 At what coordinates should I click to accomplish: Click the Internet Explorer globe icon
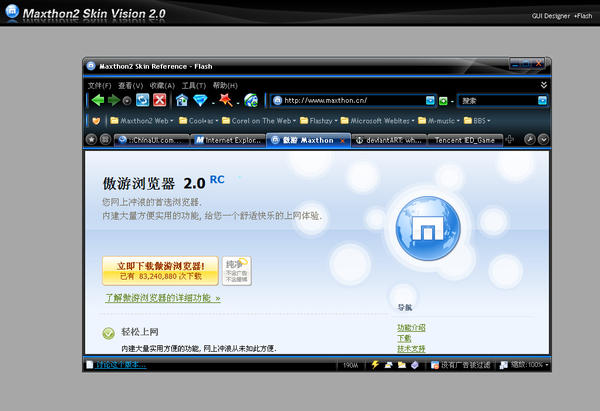[x=251, y=100]
